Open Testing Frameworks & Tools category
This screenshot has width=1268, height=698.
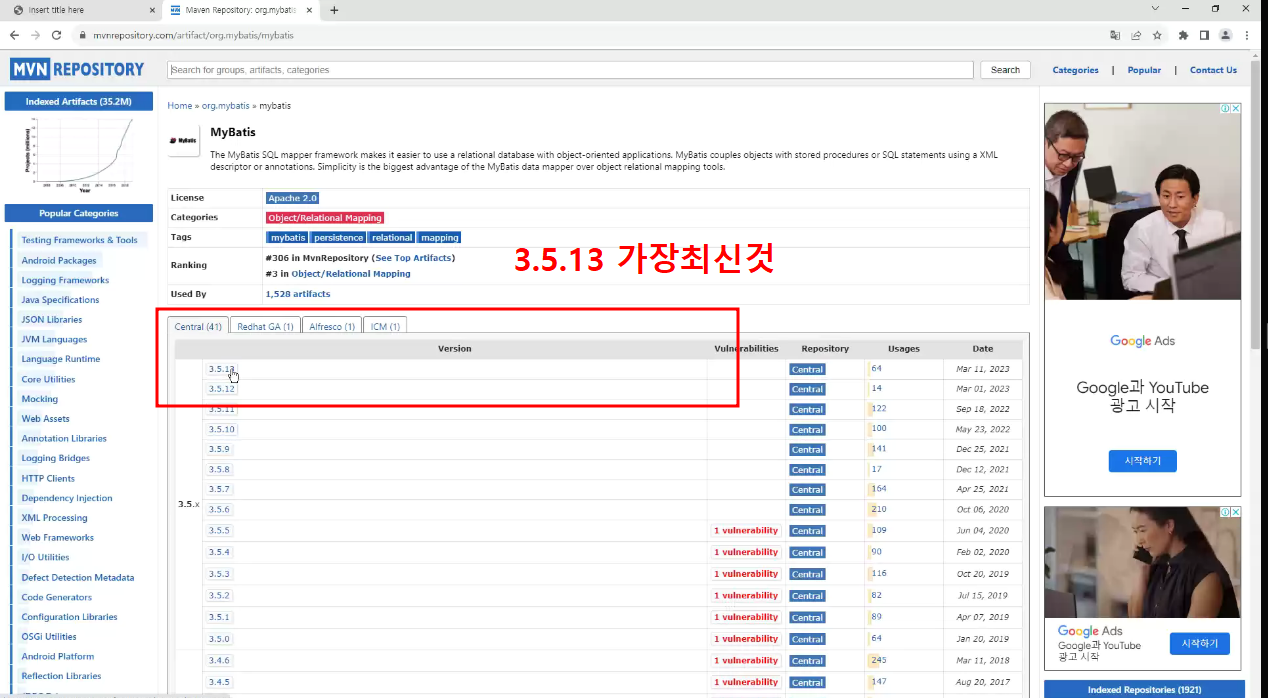pyautogui.click(x=79, y=240)
